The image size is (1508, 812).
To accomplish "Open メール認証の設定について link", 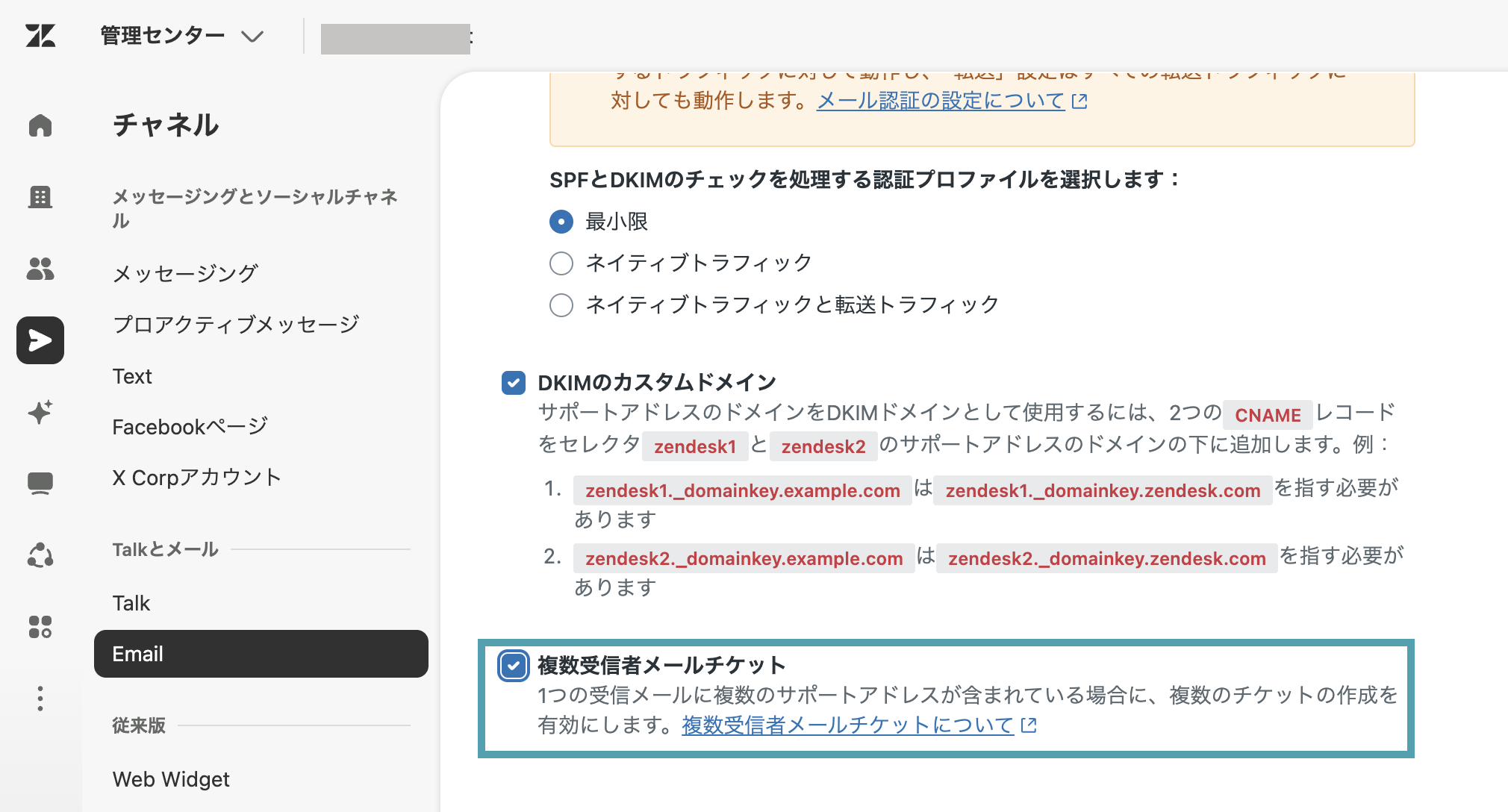I will click(x=941, y=100).
